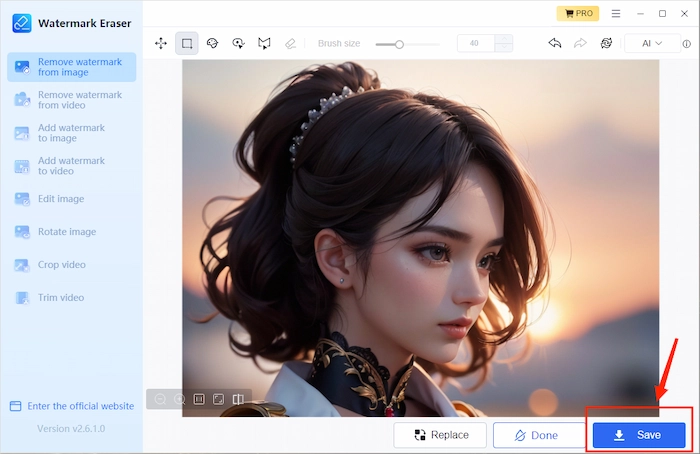Click the brush size number field
700x454 pixels.
pyautogui.click(x=475, y=44)
